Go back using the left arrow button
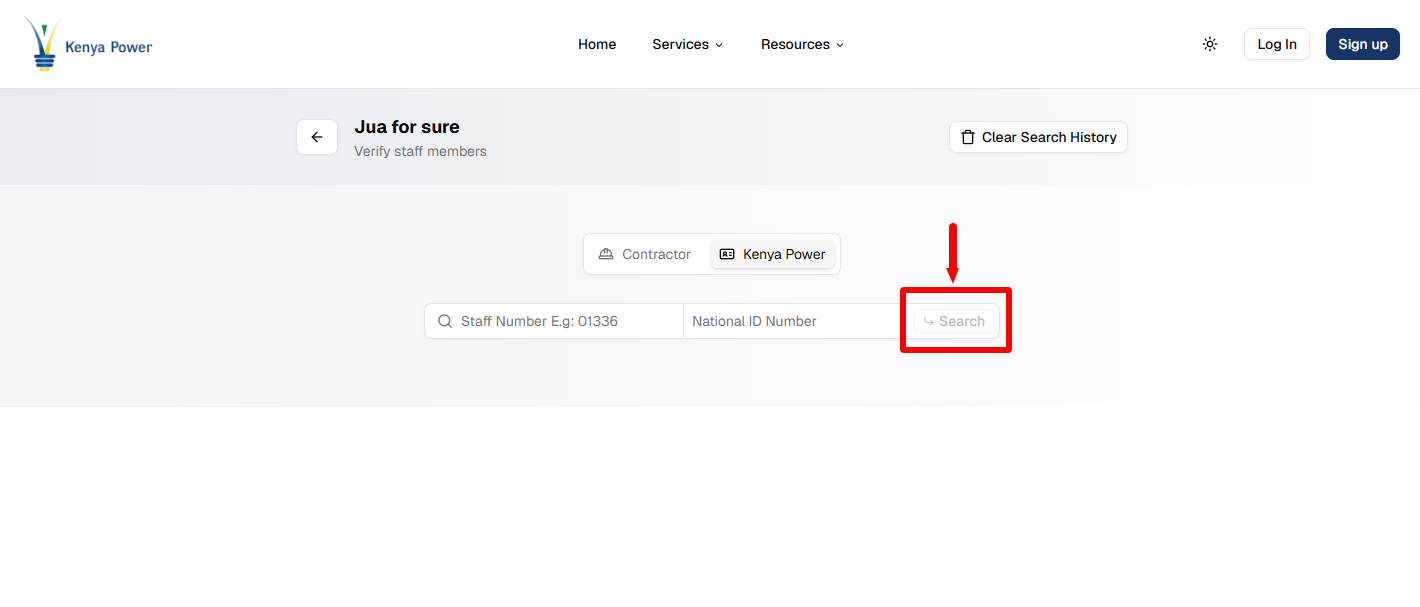The height and width of the screenshot is (607, 1420). click(x=317, y=137)
